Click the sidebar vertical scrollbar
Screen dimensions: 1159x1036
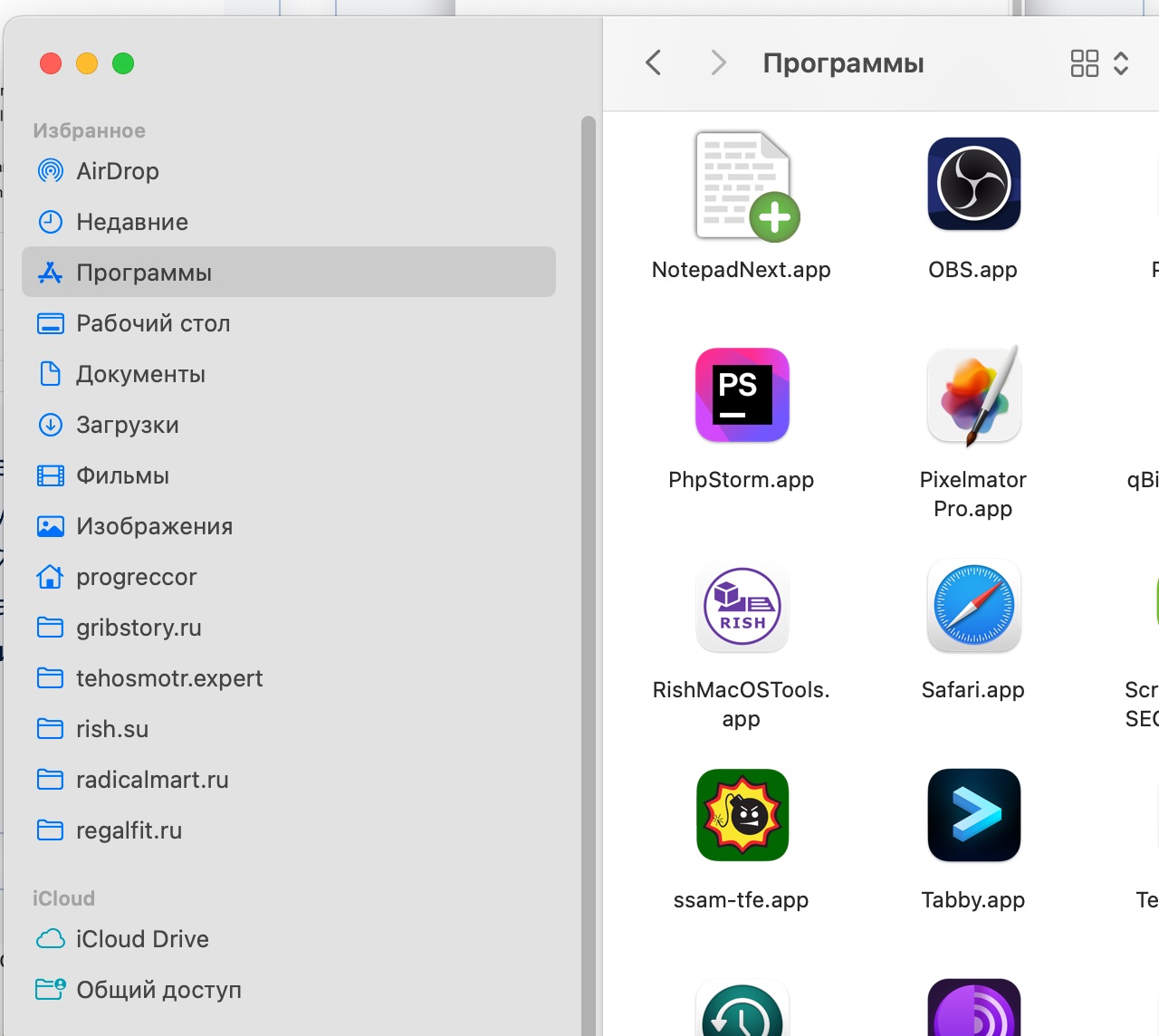tap(588, 543)
